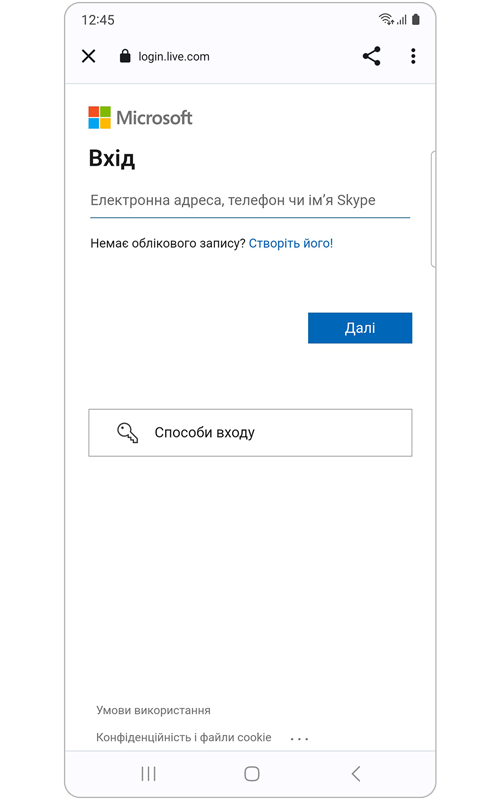500x800 pixels.
Task: Open 'Способи входу' sign-in options
Action: tap(250, 433)
